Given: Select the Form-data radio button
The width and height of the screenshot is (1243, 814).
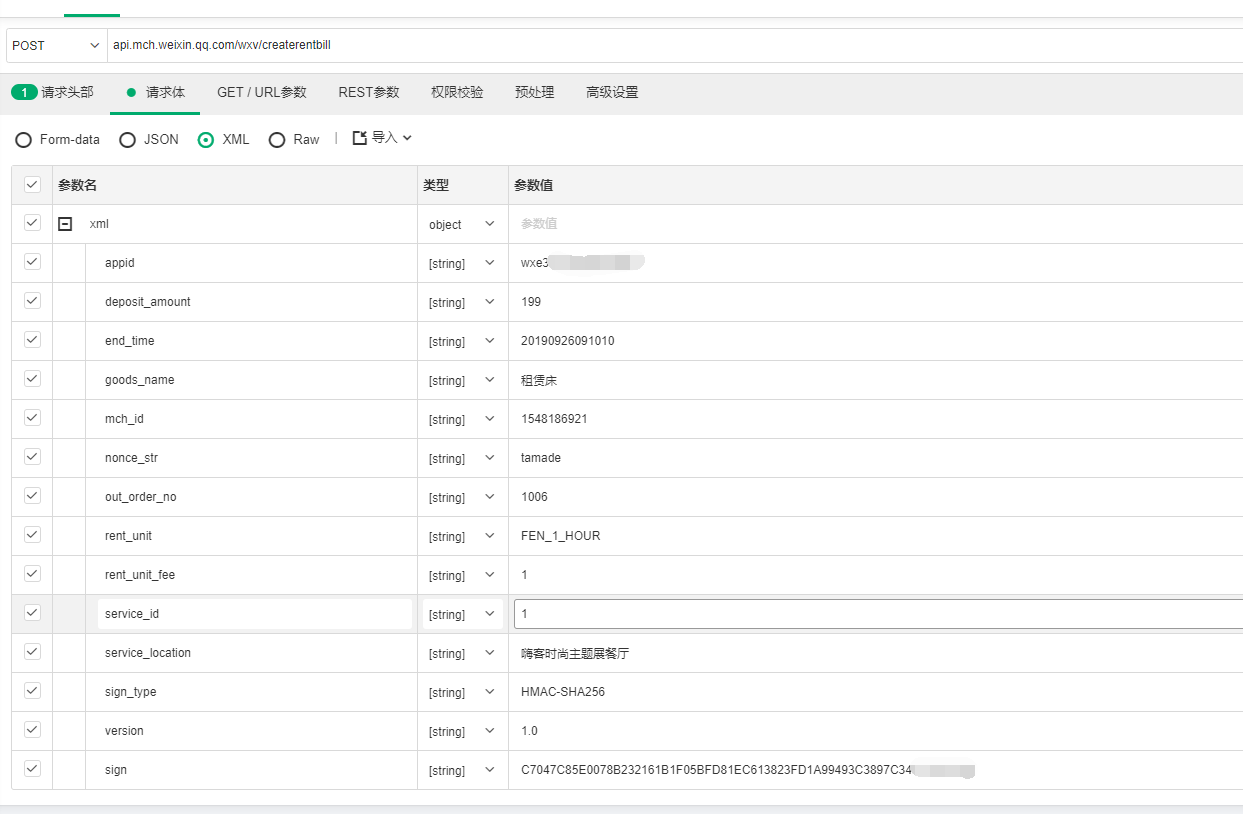Looking at the screenshot, I should (x=24, y=140).
